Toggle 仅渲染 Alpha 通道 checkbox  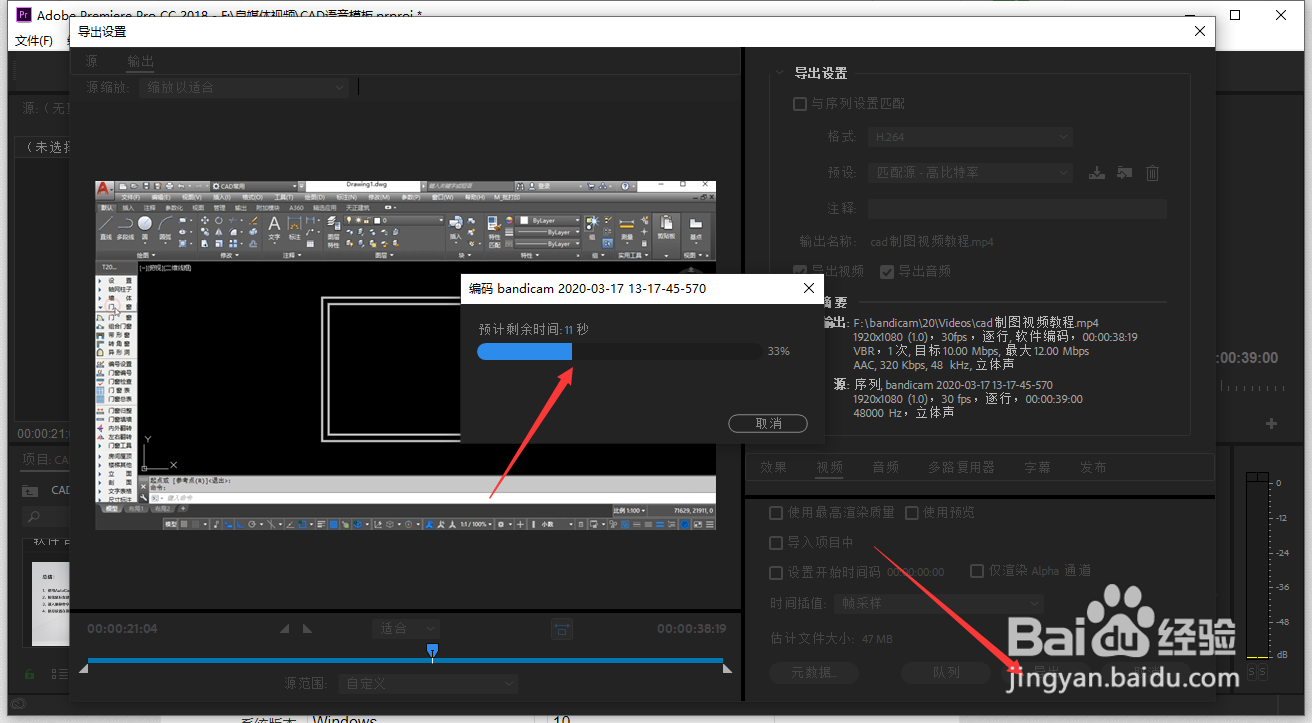point(978,571)
